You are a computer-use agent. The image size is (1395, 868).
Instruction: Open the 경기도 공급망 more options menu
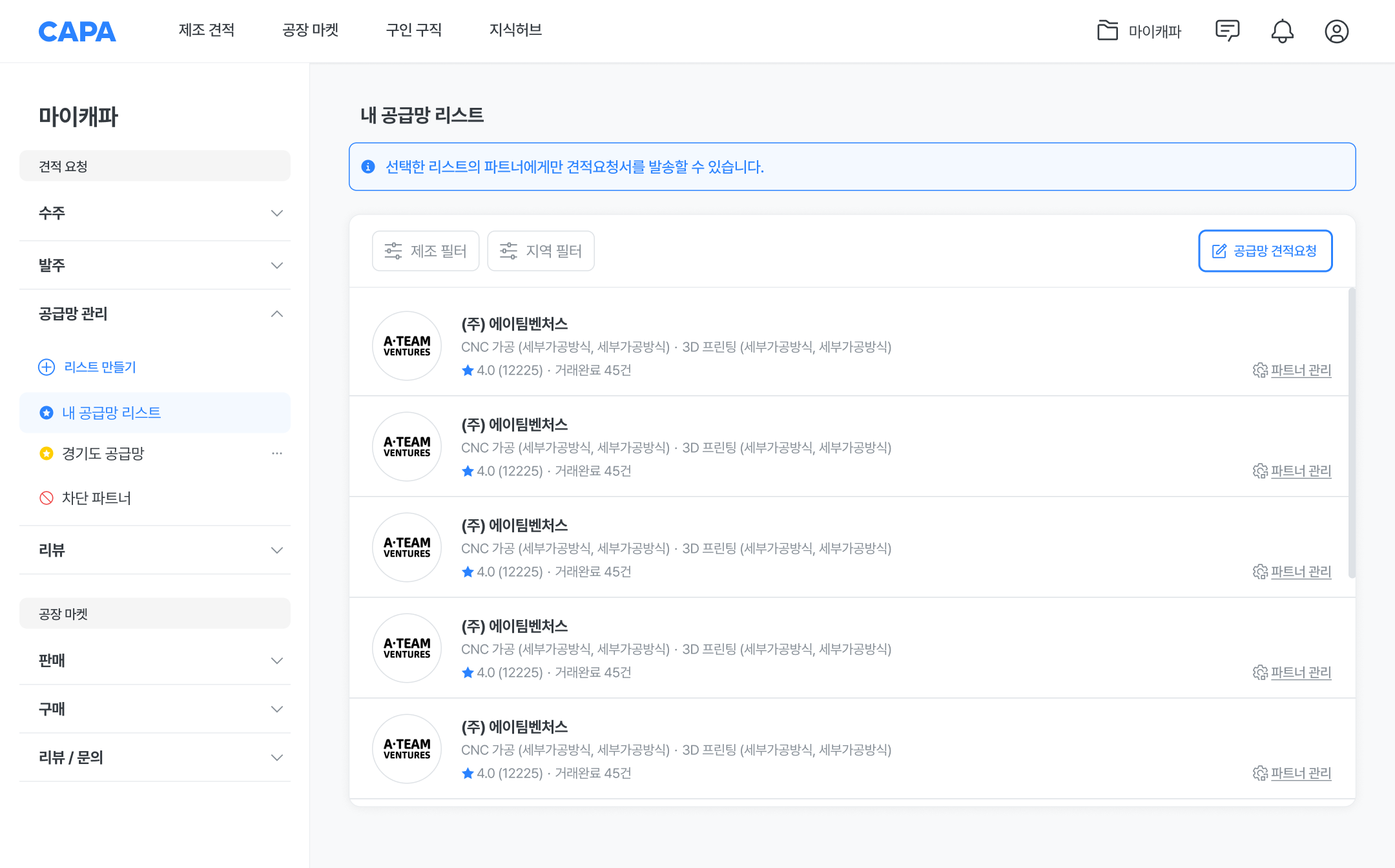pos(278,453)
